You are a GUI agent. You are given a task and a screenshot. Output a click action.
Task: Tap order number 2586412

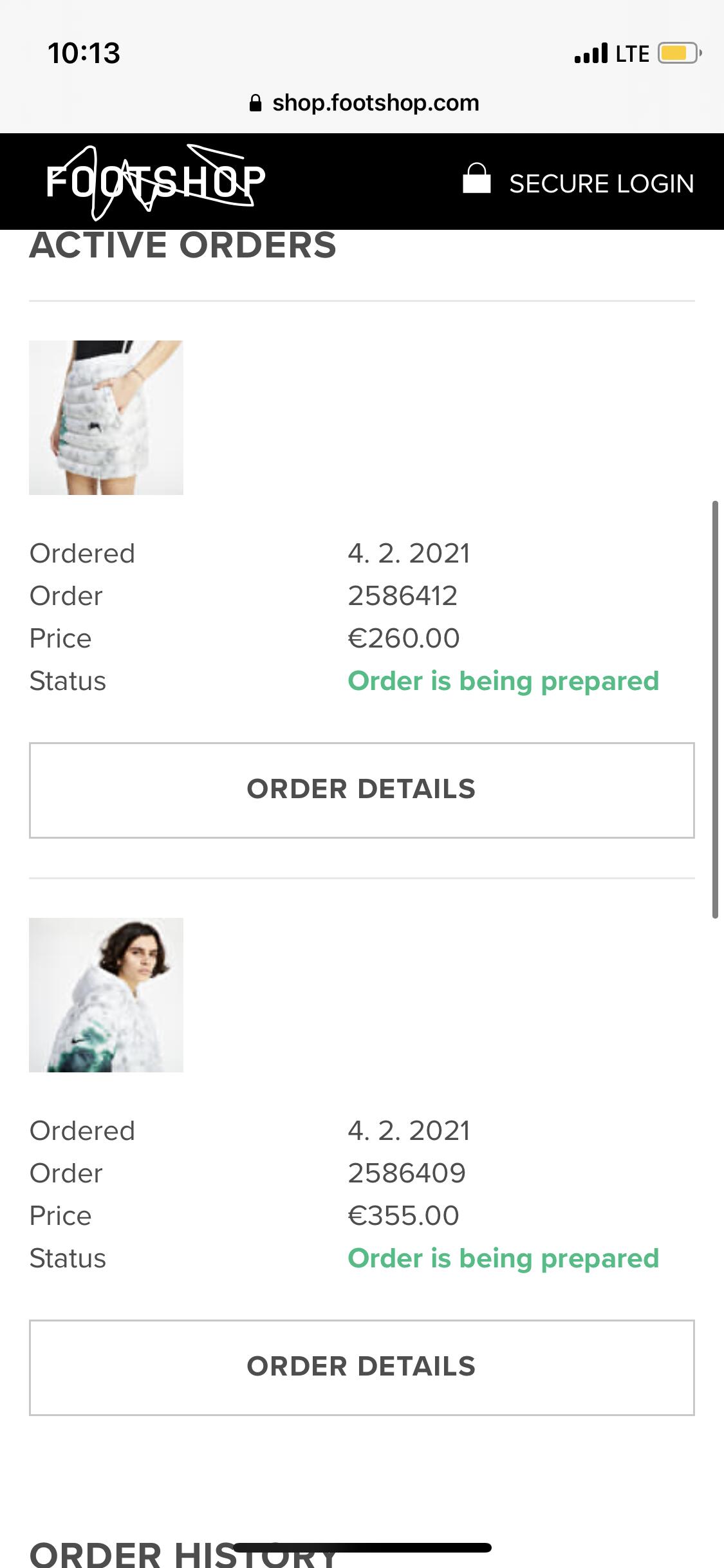click(x=403, y=596)
